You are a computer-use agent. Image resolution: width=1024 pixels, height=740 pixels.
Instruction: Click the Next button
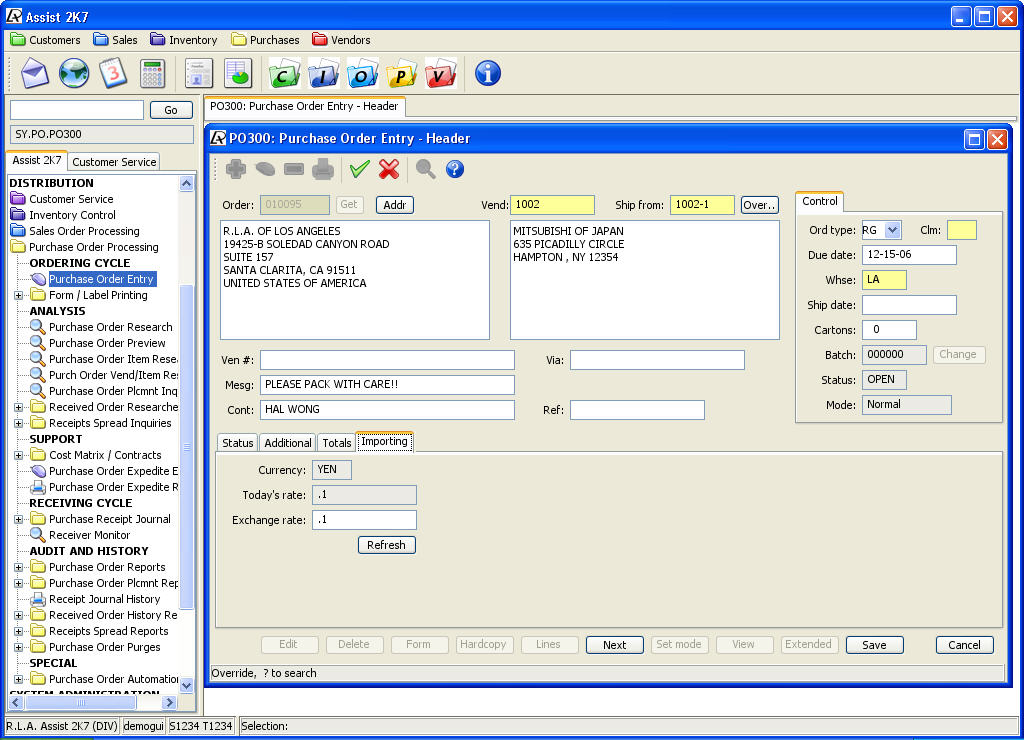point(615,645)
